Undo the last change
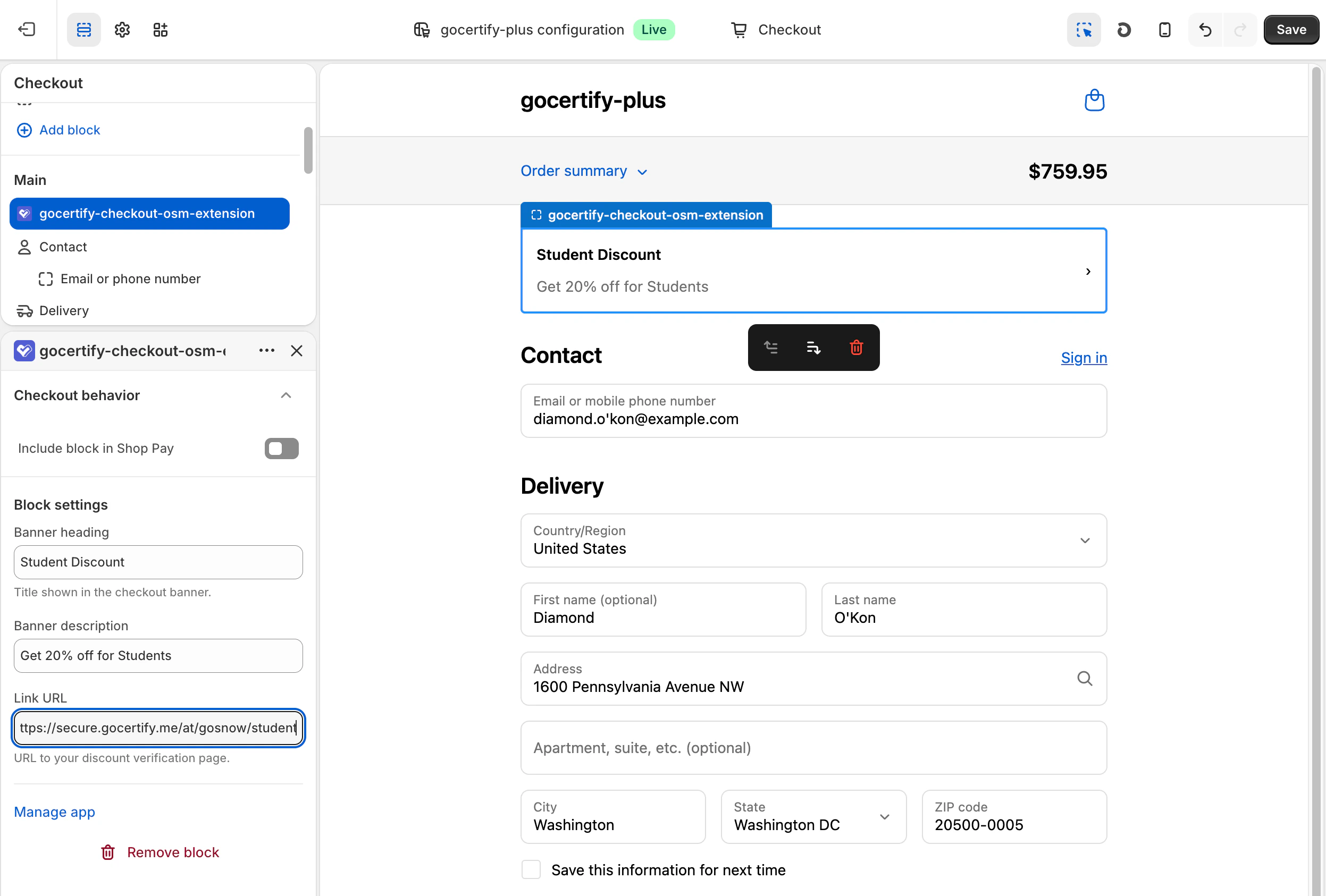Viewport: 1326px width, 896px height. point(1204,30)
